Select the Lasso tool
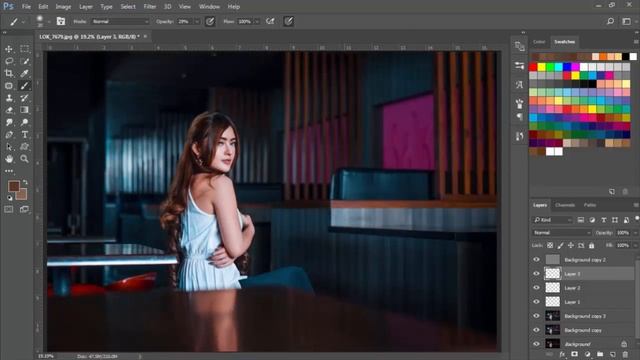Image resolution: width=640 pixels, height=360 pixels. [9, 61]
